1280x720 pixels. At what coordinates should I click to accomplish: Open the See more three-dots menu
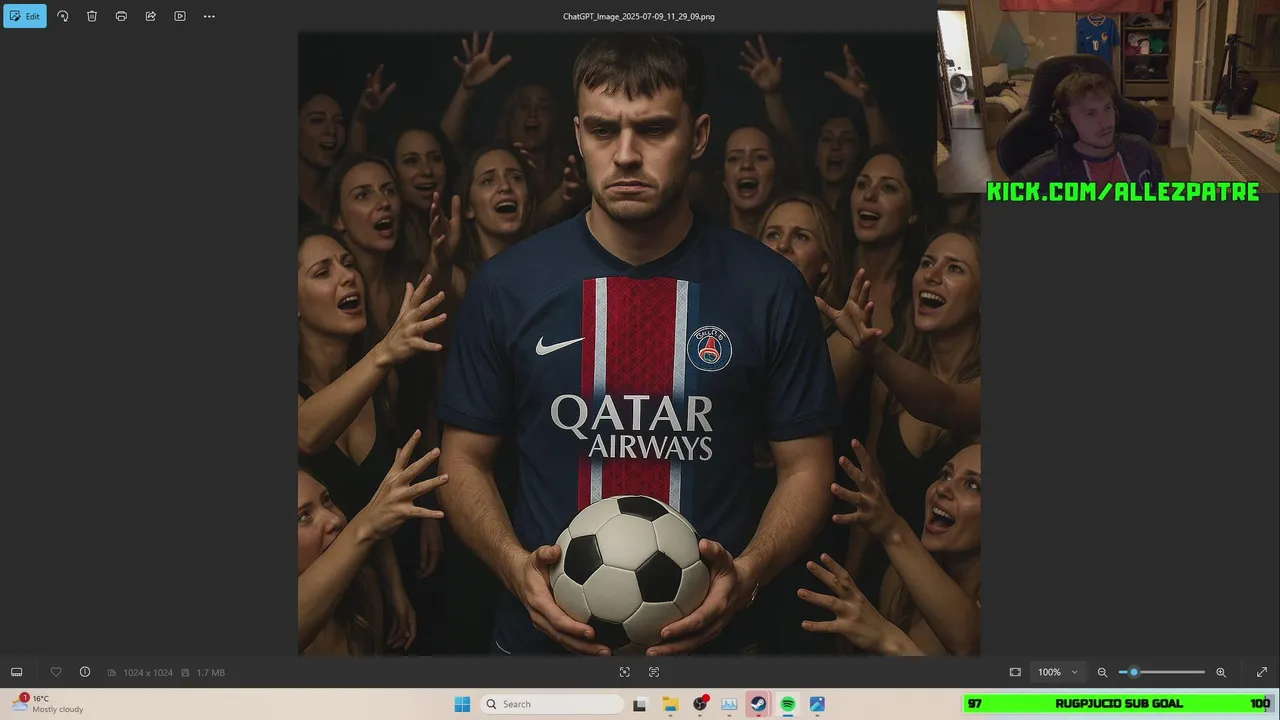point(209,16)
